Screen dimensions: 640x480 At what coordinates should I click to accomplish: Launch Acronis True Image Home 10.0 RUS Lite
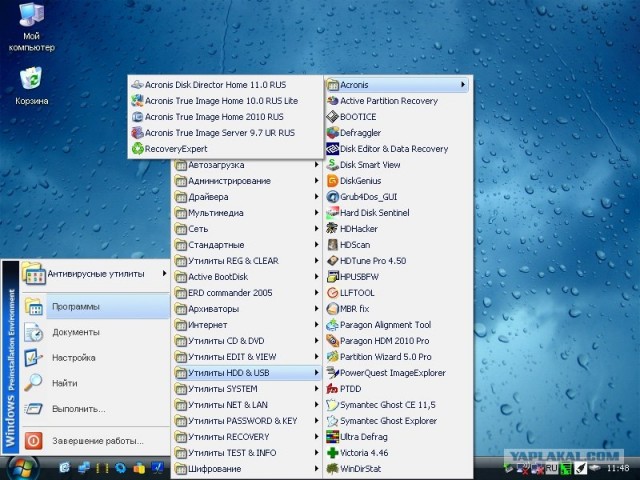225,101
